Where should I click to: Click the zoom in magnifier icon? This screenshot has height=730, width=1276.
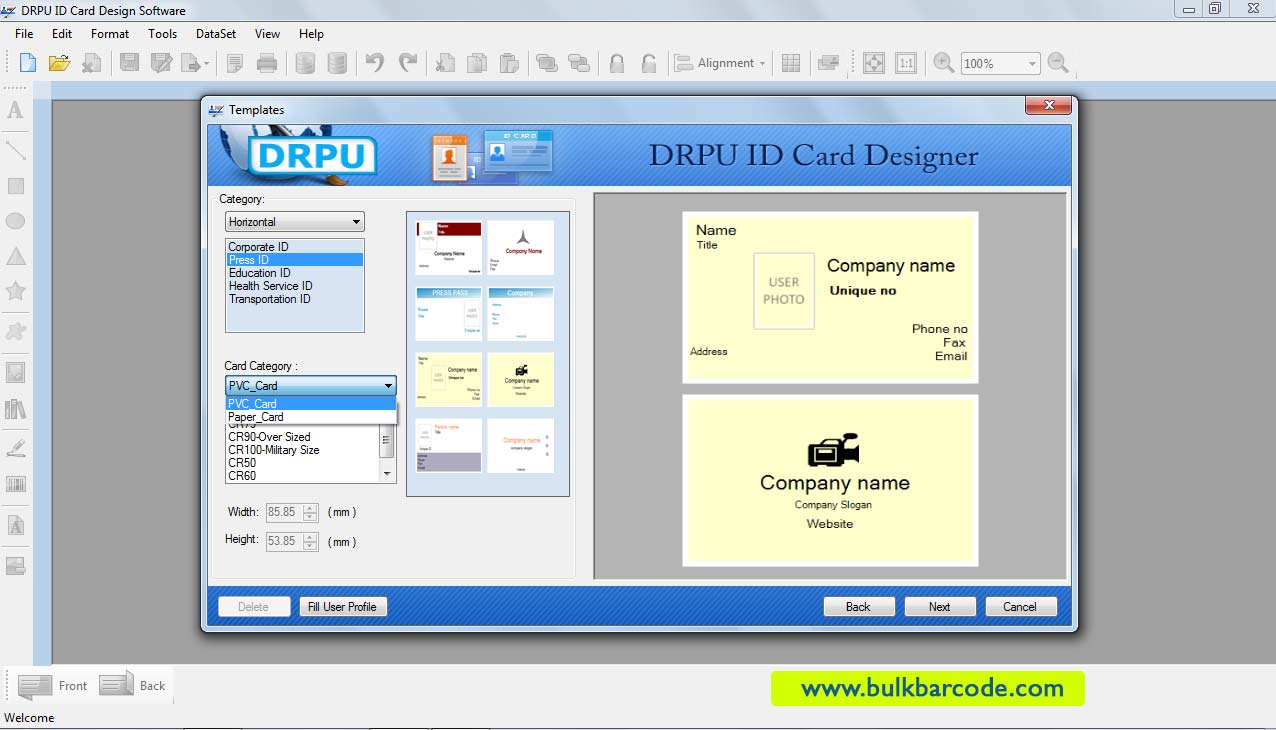(x=943, y=63)
